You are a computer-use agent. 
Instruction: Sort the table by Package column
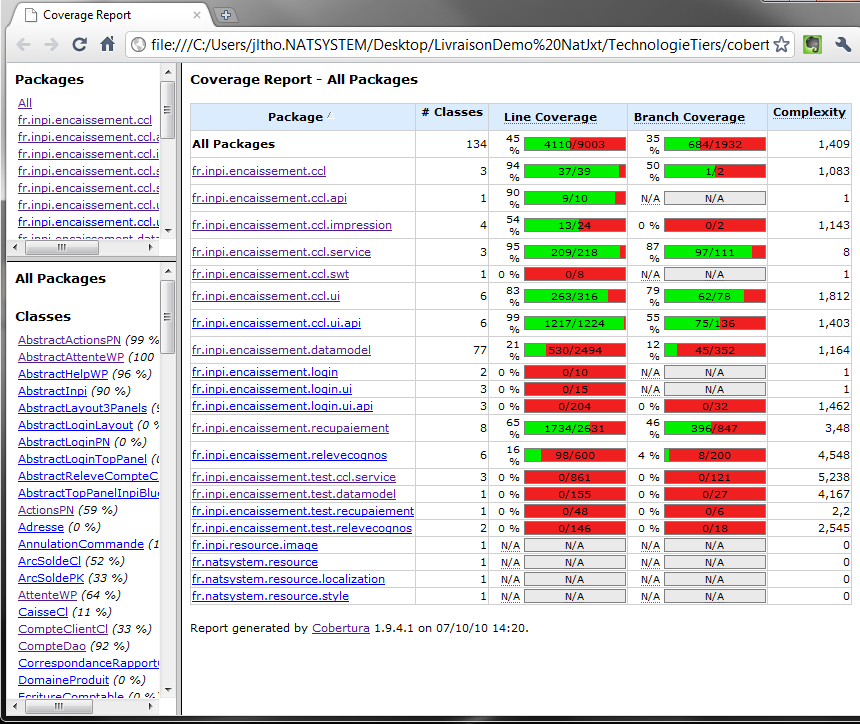point(296,117)
